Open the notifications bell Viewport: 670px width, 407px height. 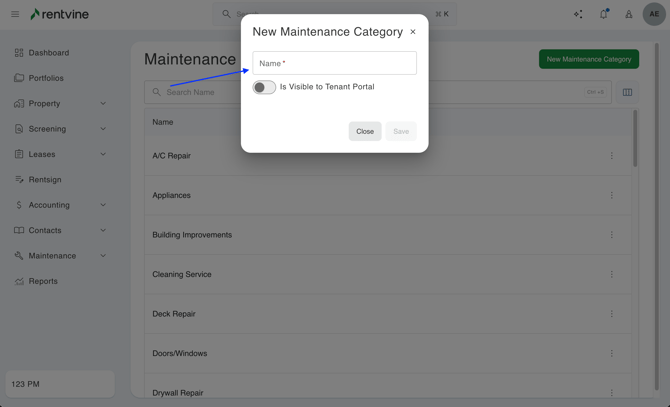[x=603, y=14]
